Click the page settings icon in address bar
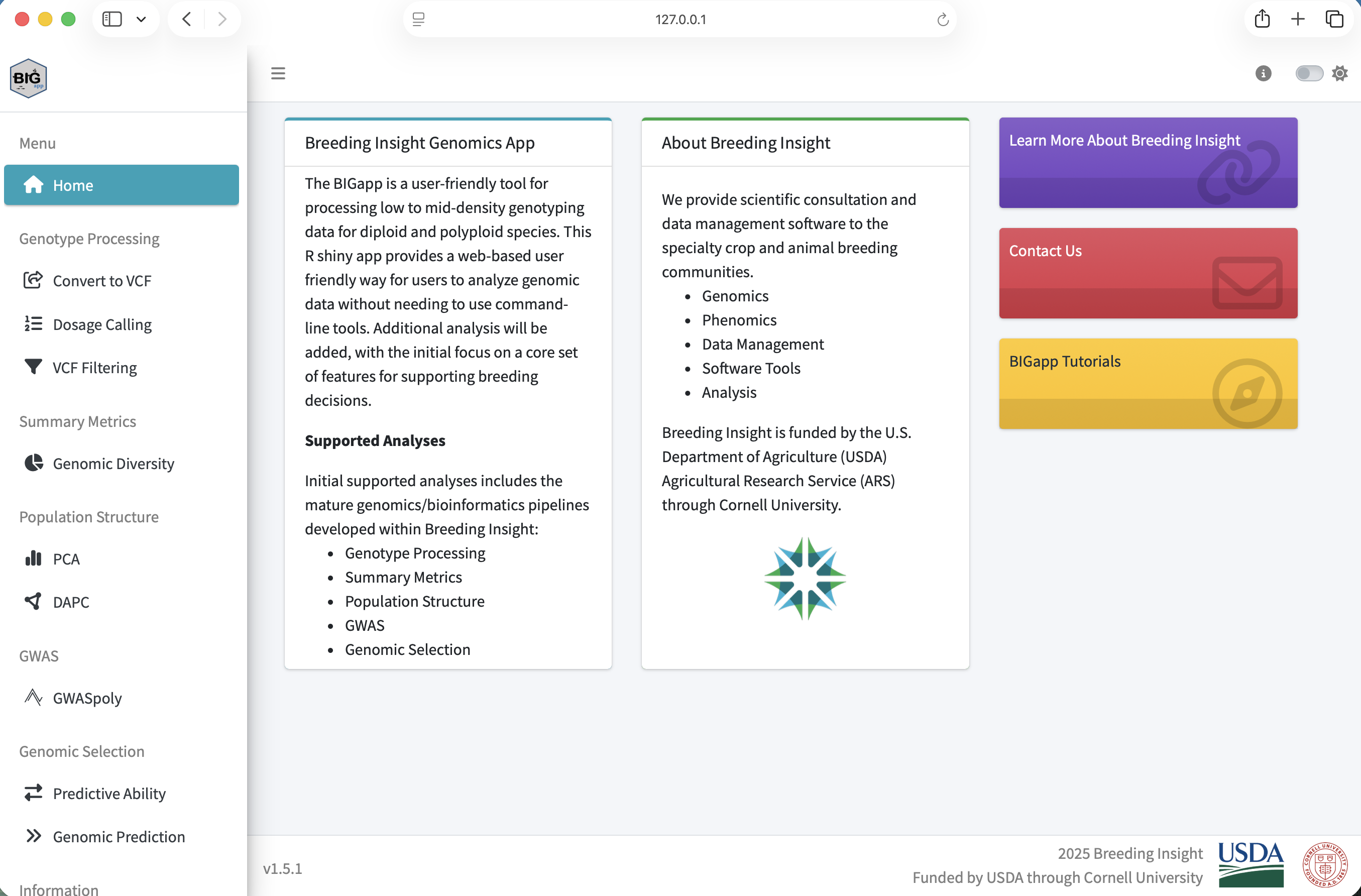 (418, 20)
